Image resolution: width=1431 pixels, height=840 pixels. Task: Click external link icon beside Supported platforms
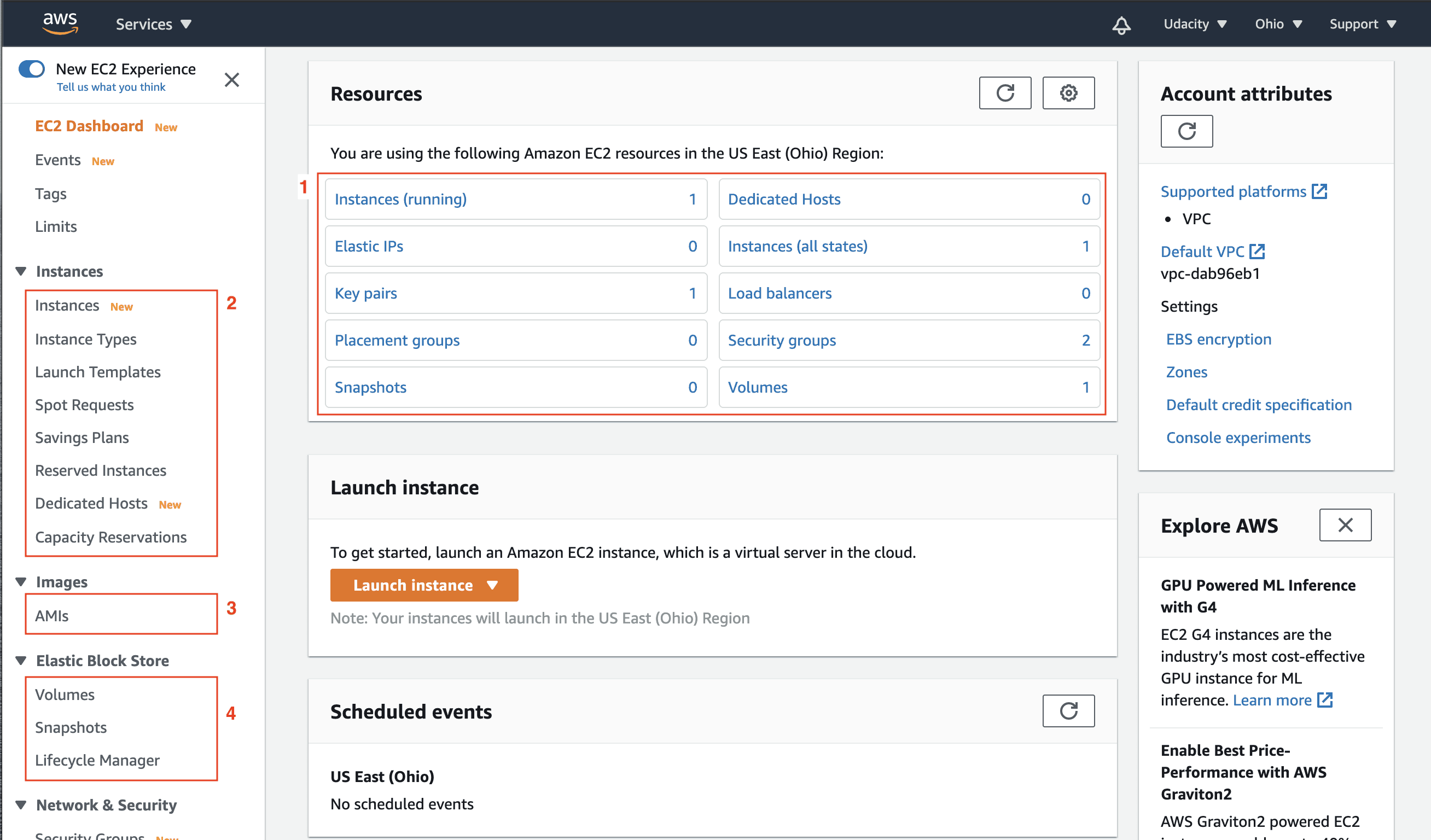tap(1320, 191)
